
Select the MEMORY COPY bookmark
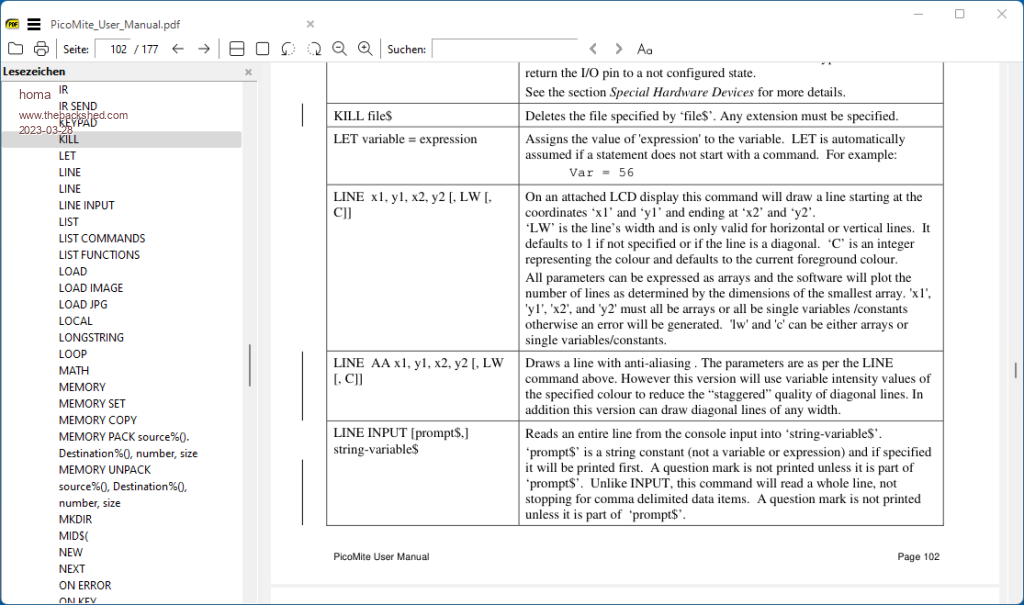(x=97, y=420)
